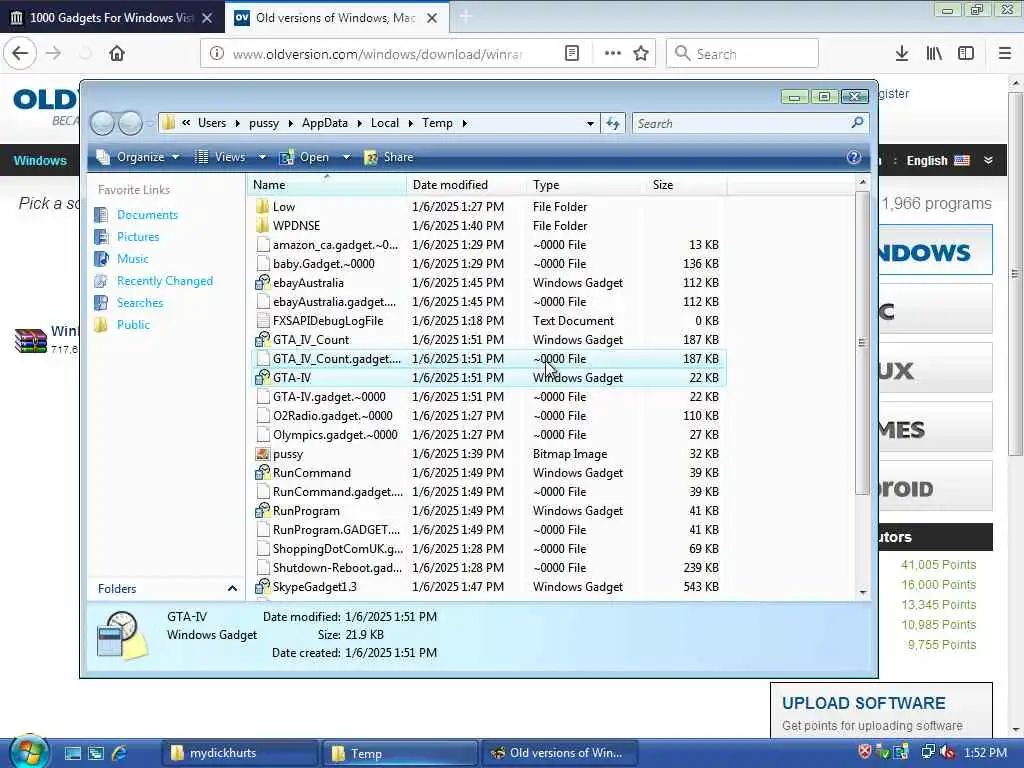Click the Explorer refresh button next to address bar
Viewport: 1024px width, 768px height.
(613, 123)
